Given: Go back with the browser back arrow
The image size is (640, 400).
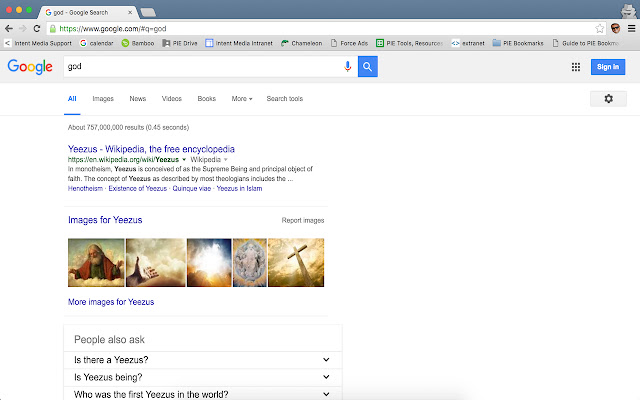Looking at the screenshot, I should 9,29.
